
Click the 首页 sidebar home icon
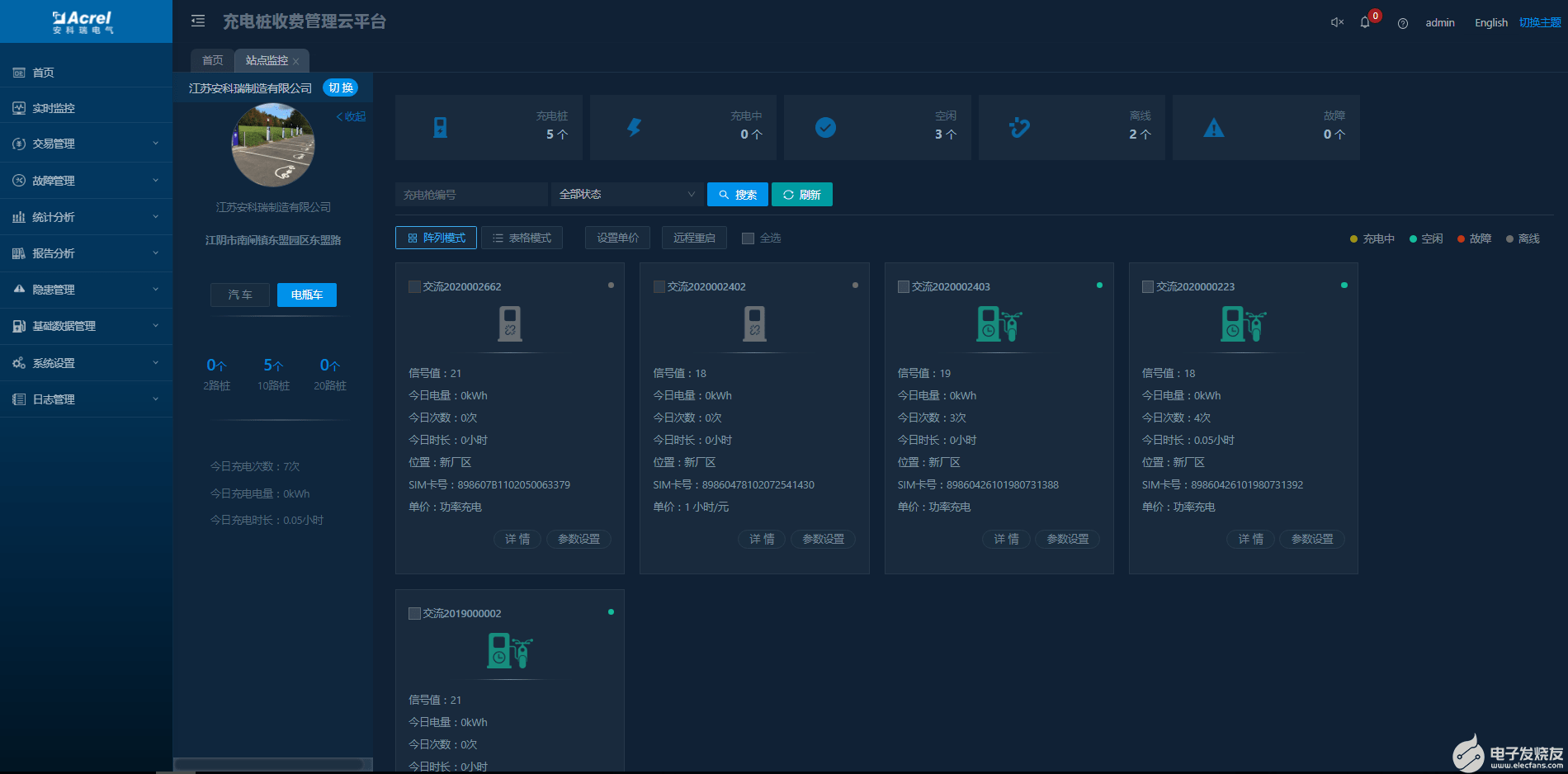click(19, 73)
